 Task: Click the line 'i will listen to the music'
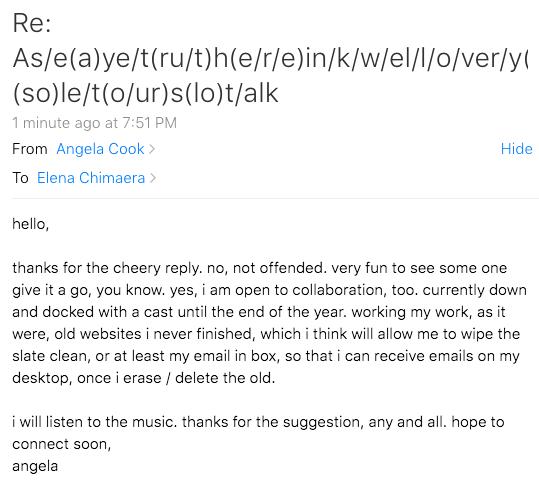[258, 422]
